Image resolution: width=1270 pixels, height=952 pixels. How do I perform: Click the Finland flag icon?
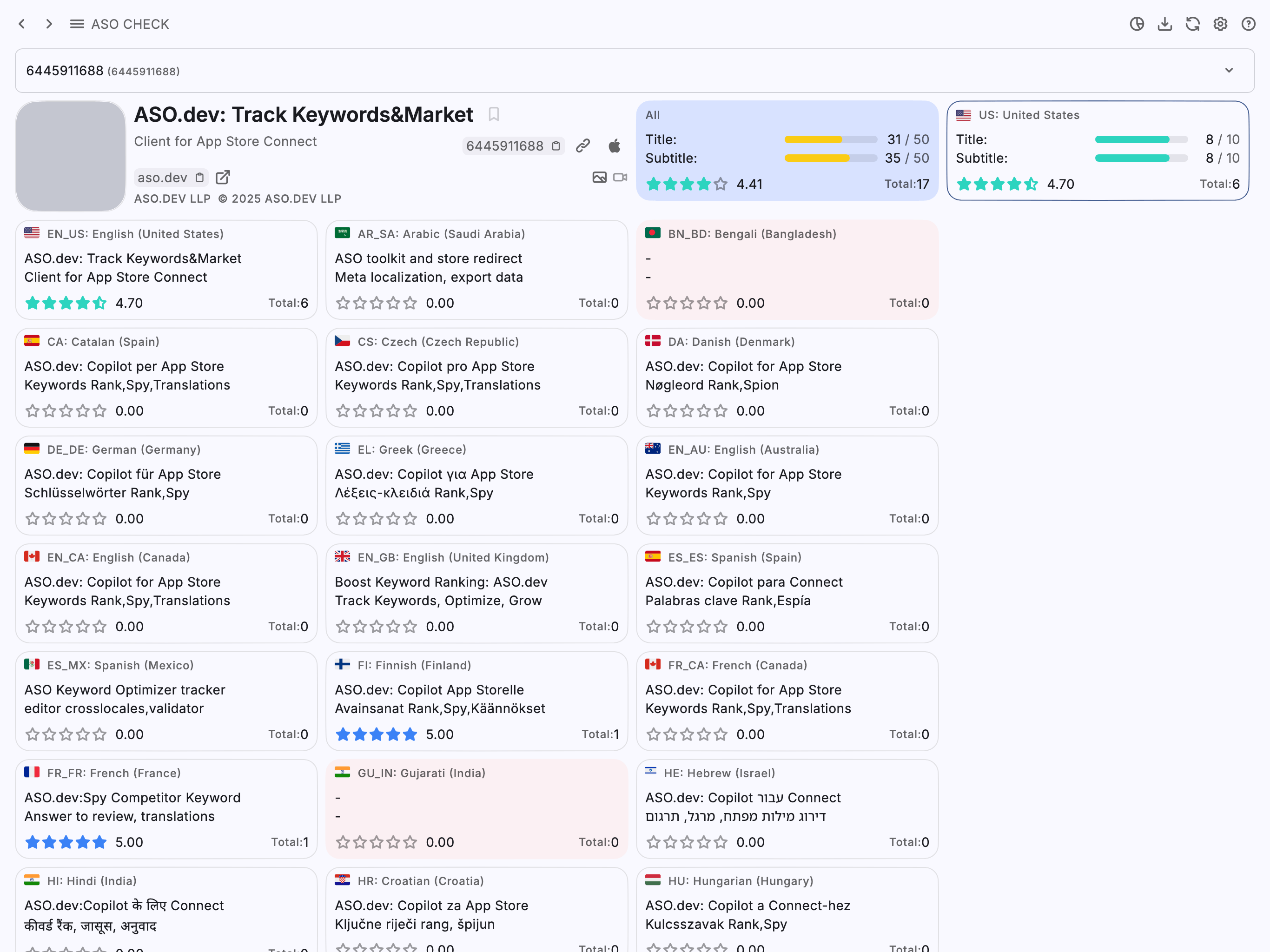point(342,665)
